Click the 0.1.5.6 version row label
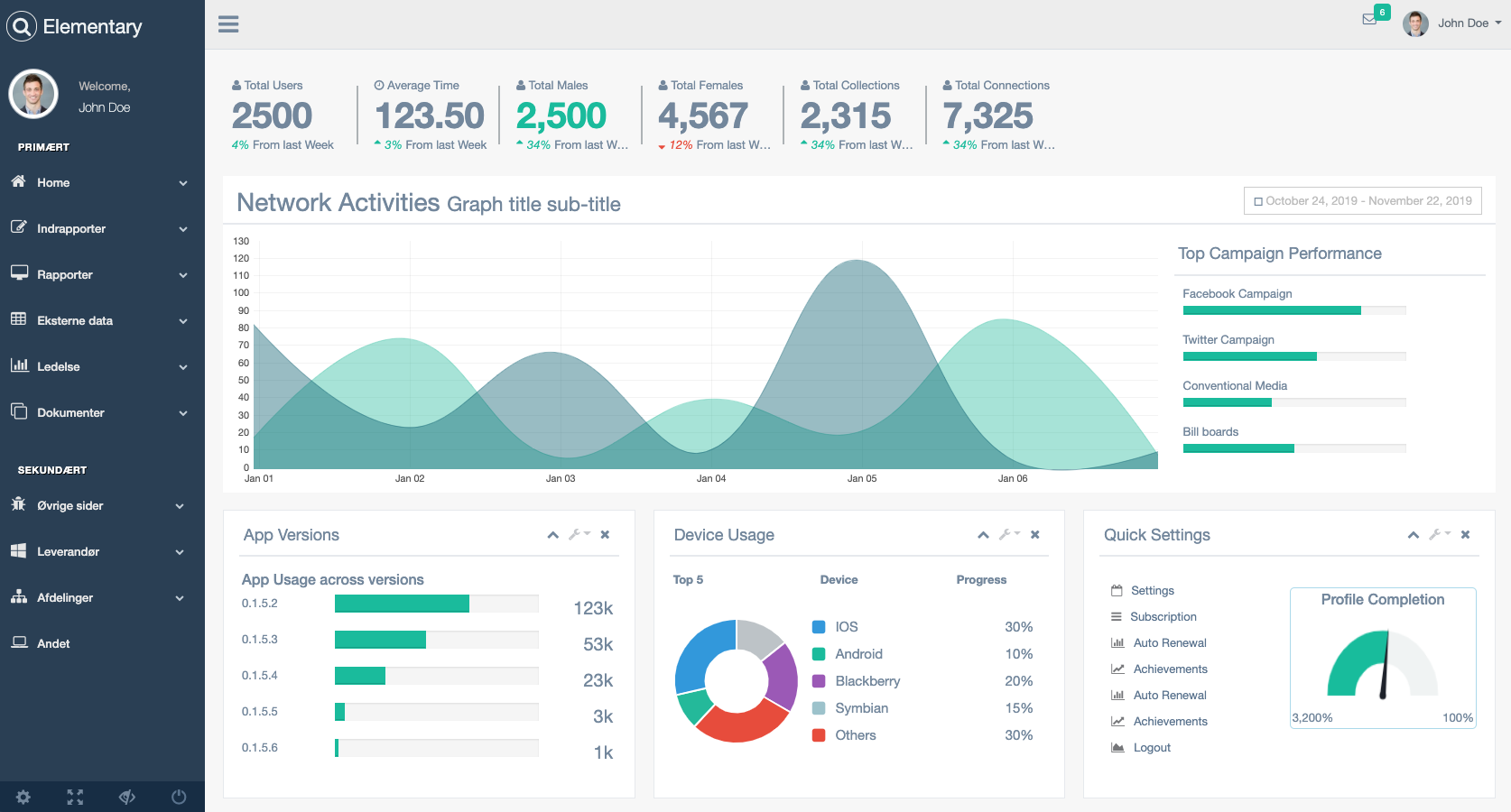Image resolution: width=1511 pixels, height=812 pixels. (260, 748)
